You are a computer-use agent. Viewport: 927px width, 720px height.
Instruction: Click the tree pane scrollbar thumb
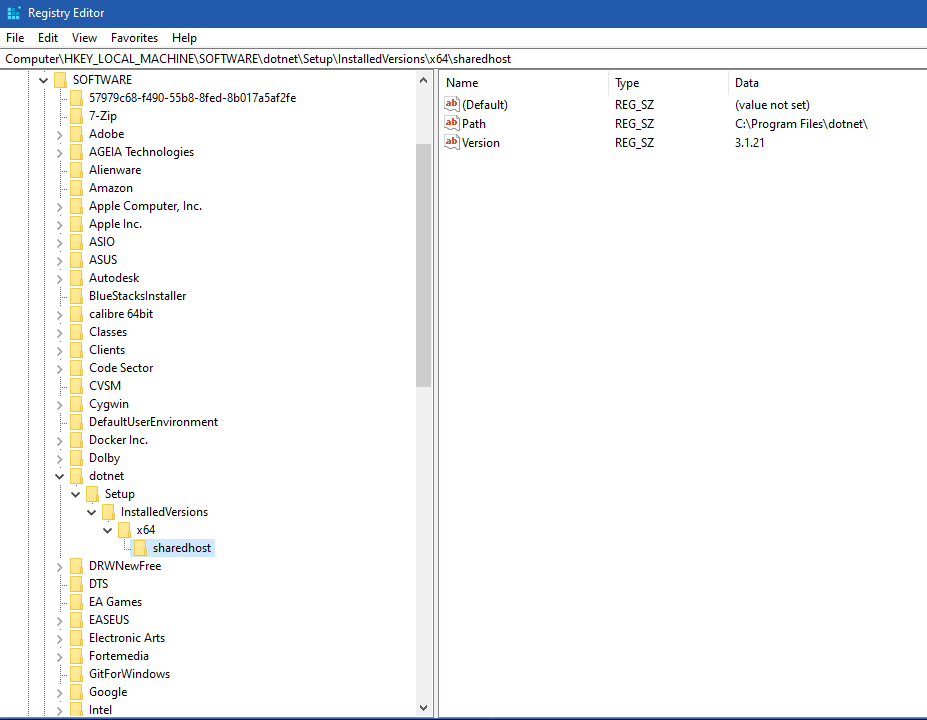click(423, 265)
